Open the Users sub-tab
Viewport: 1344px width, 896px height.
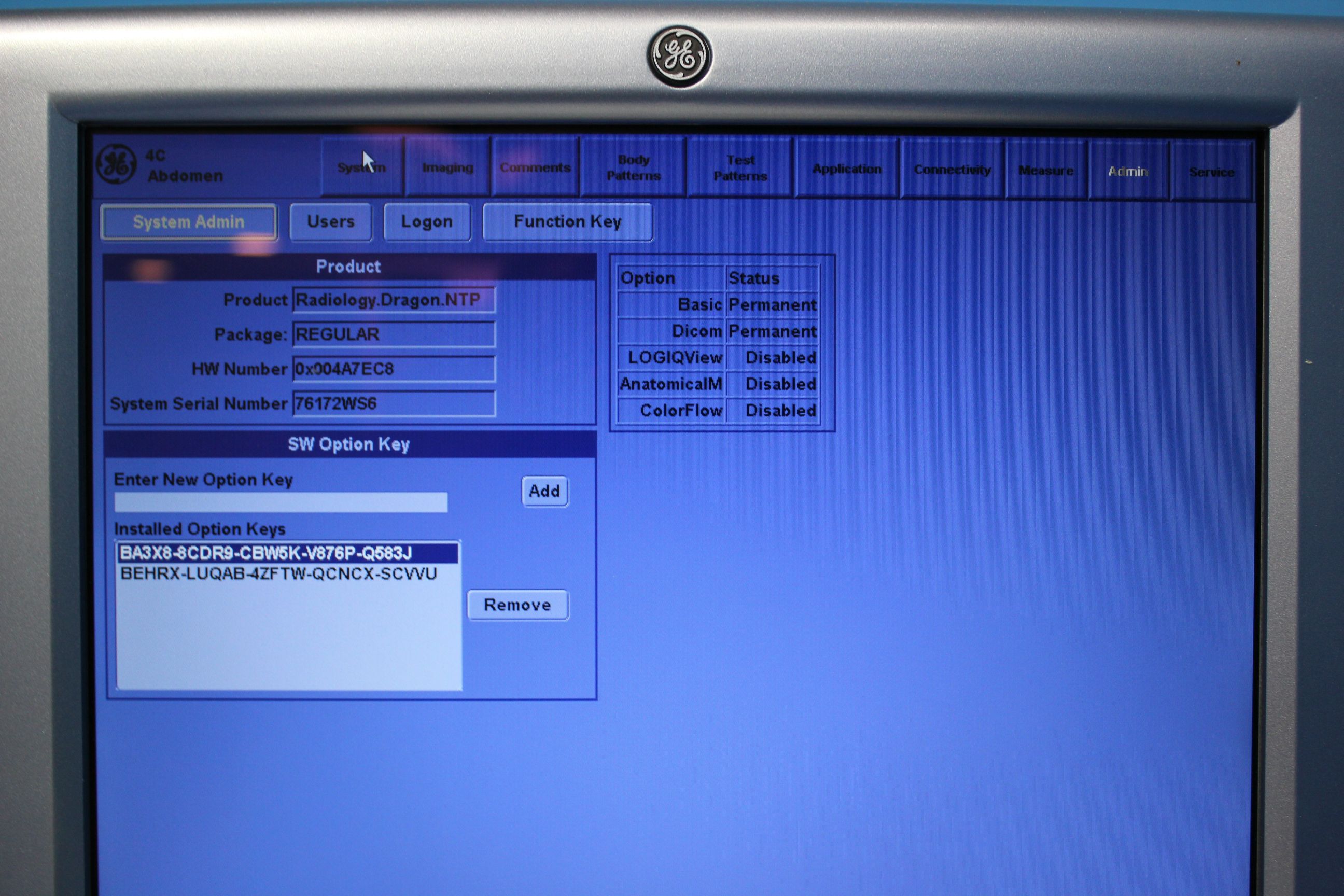pos(330,221)
